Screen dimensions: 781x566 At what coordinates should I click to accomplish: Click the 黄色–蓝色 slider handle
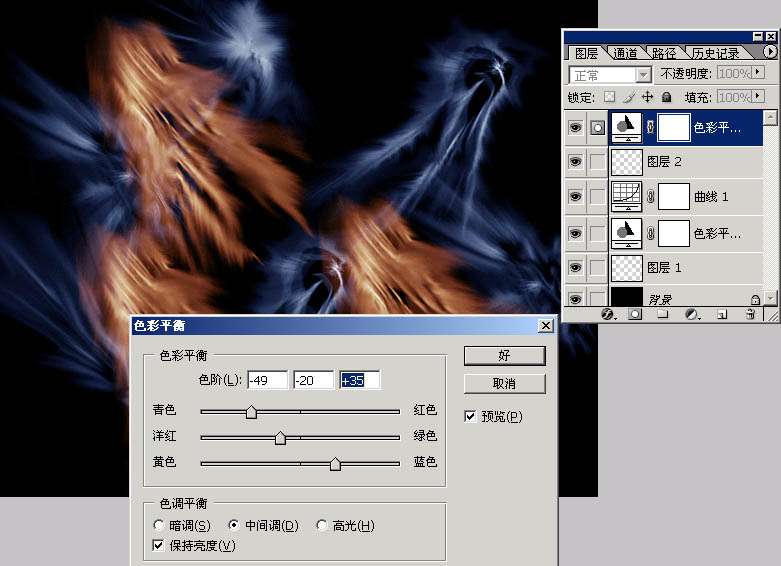(335, 464)
